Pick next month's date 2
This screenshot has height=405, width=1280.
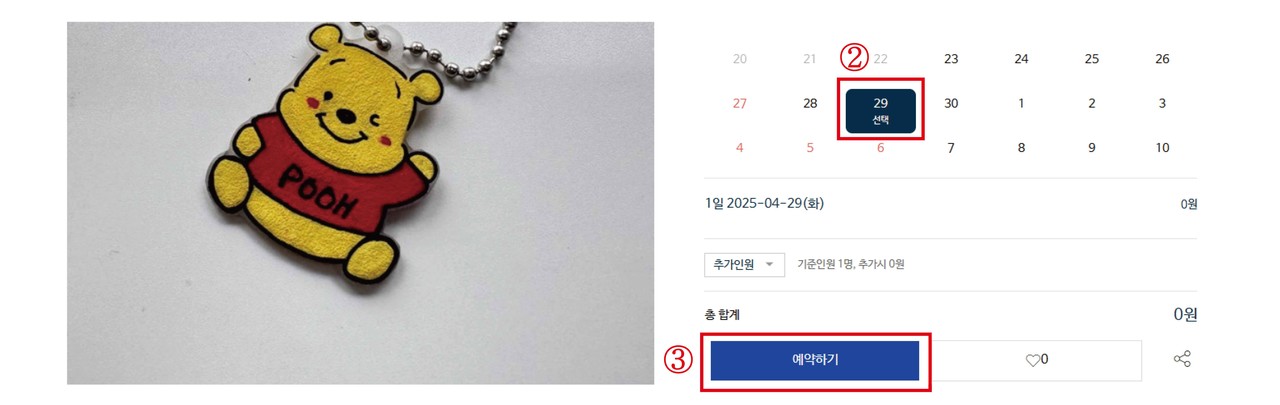pos(1092,103)
